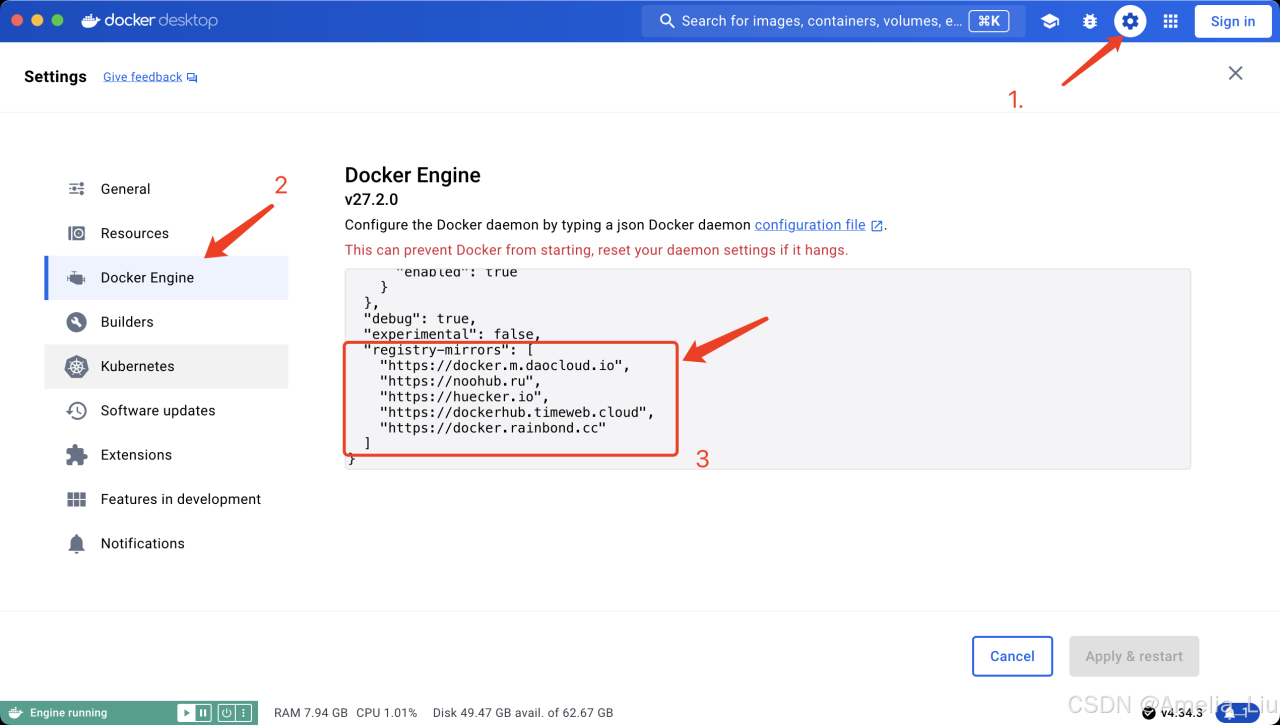Click the Troubleshoot bug icon
Image resolution: width=1280 pixels, height=725 pixels.
point(1090,21)
